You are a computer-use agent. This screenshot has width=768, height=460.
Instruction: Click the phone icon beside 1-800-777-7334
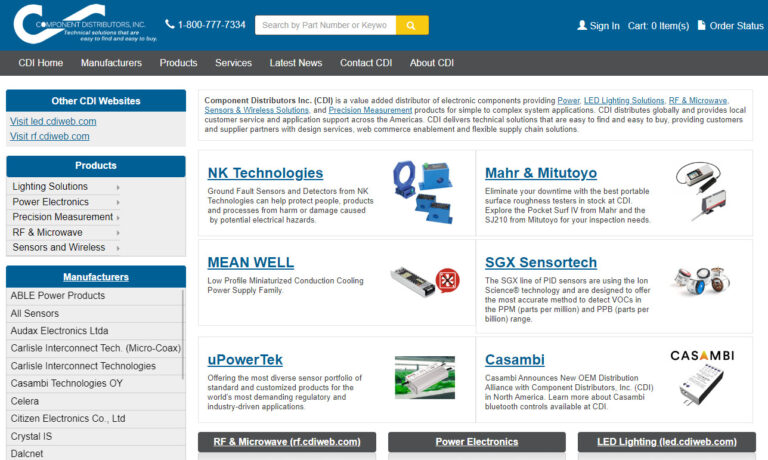click(170, 24)
